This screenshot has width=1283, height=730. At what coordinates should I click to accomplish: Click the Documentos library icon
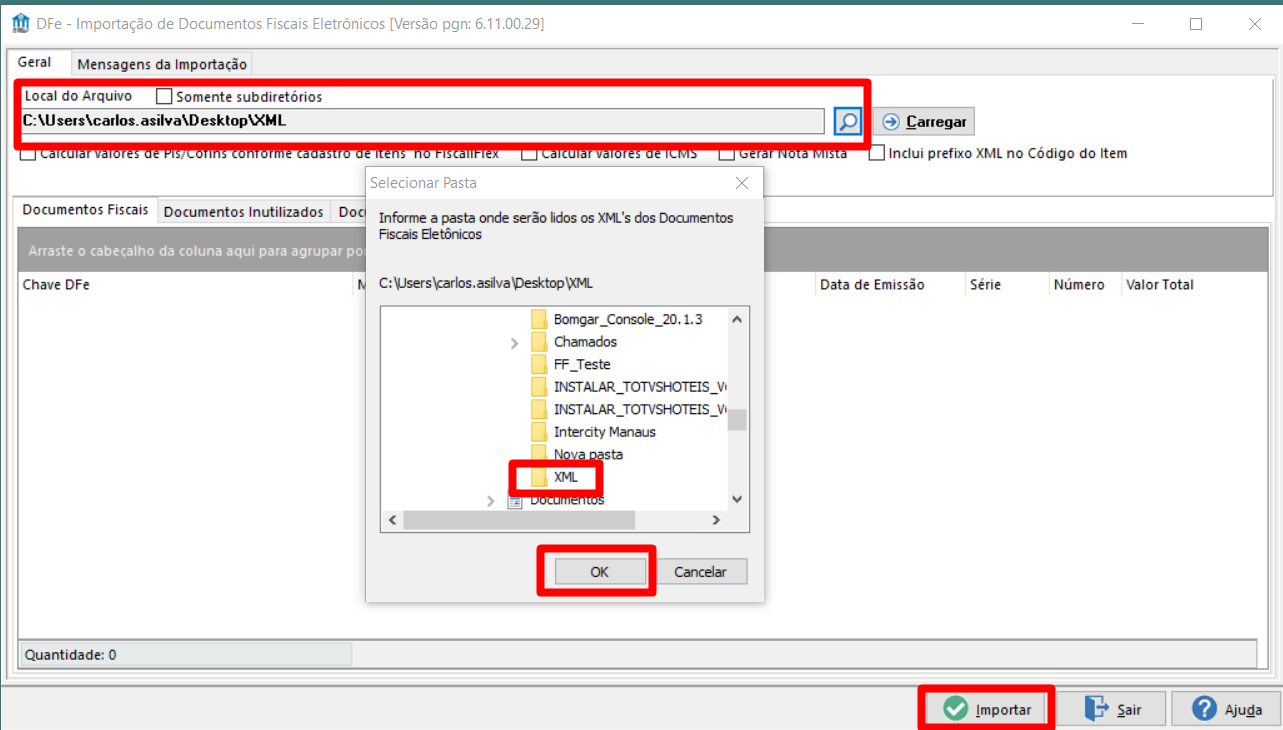[x=516, y=500]
